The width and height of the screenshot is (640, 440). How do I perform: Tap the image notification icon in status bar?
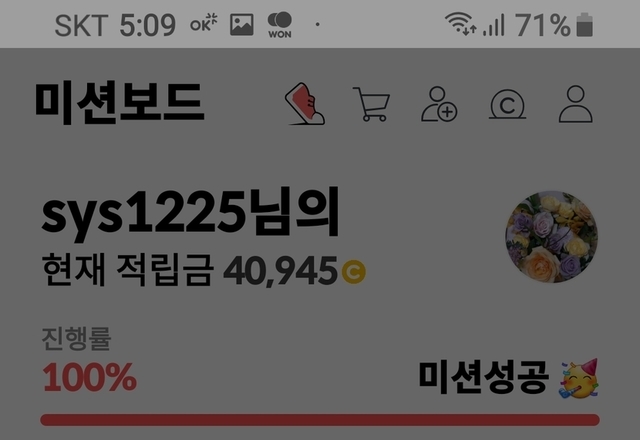coord(242,24)
